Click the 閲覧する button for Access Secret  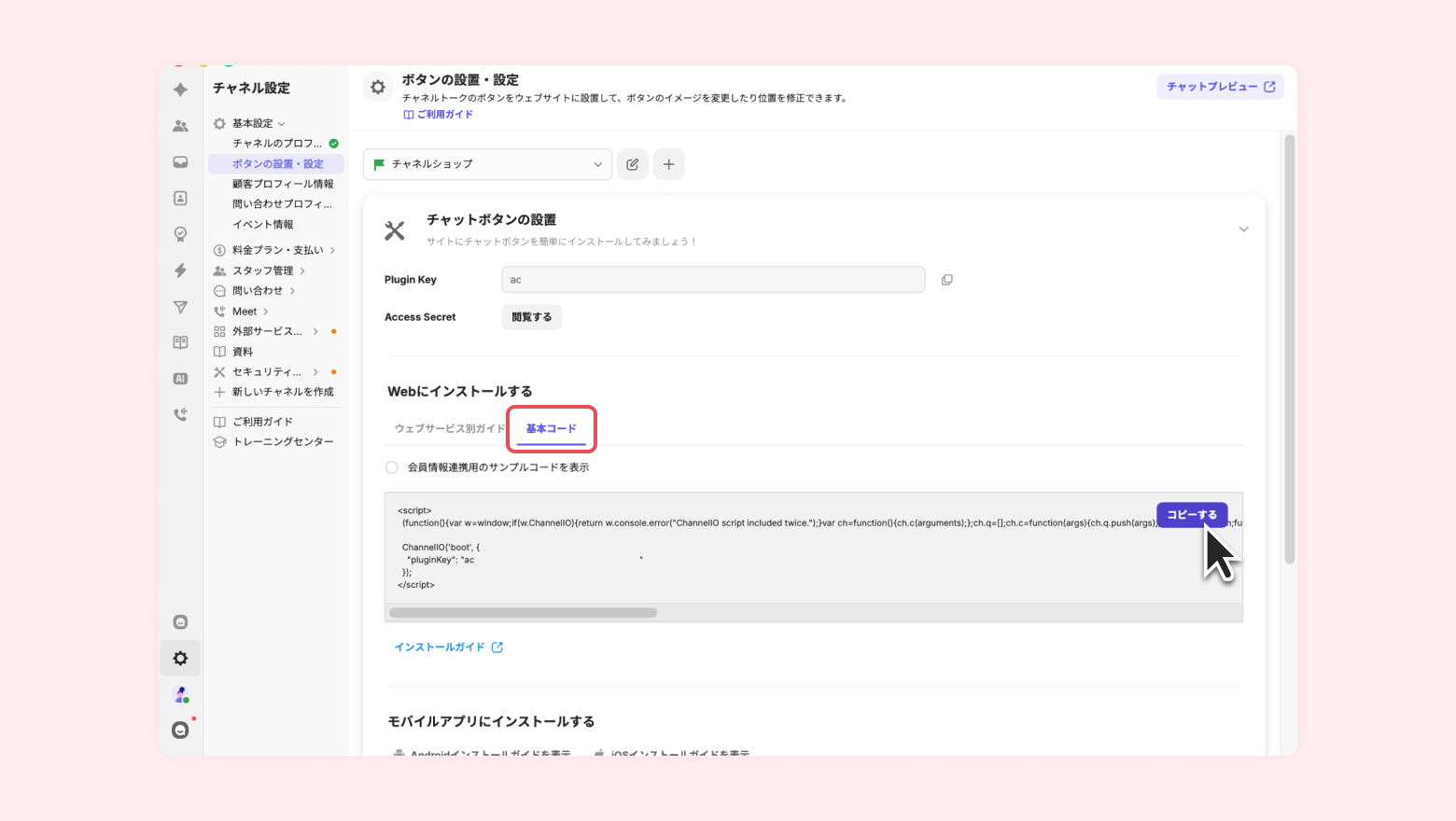pos(532,317)
